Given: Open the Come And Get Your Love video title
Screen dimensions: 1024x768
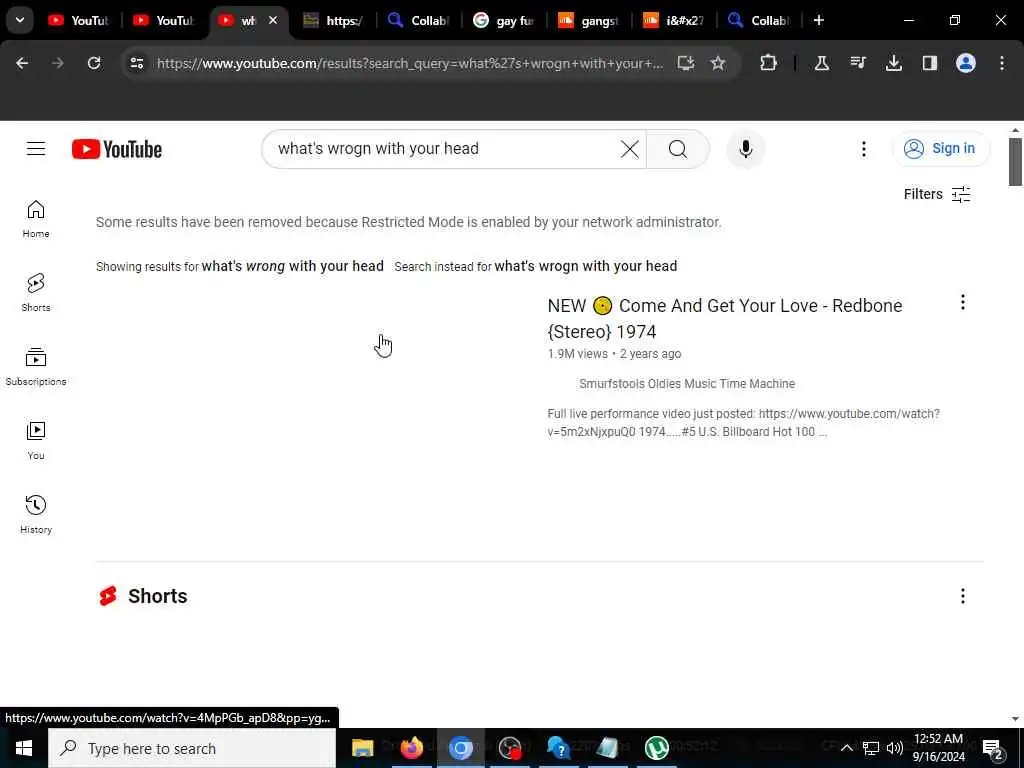Looking at the screenshot, I should [725, 319].
